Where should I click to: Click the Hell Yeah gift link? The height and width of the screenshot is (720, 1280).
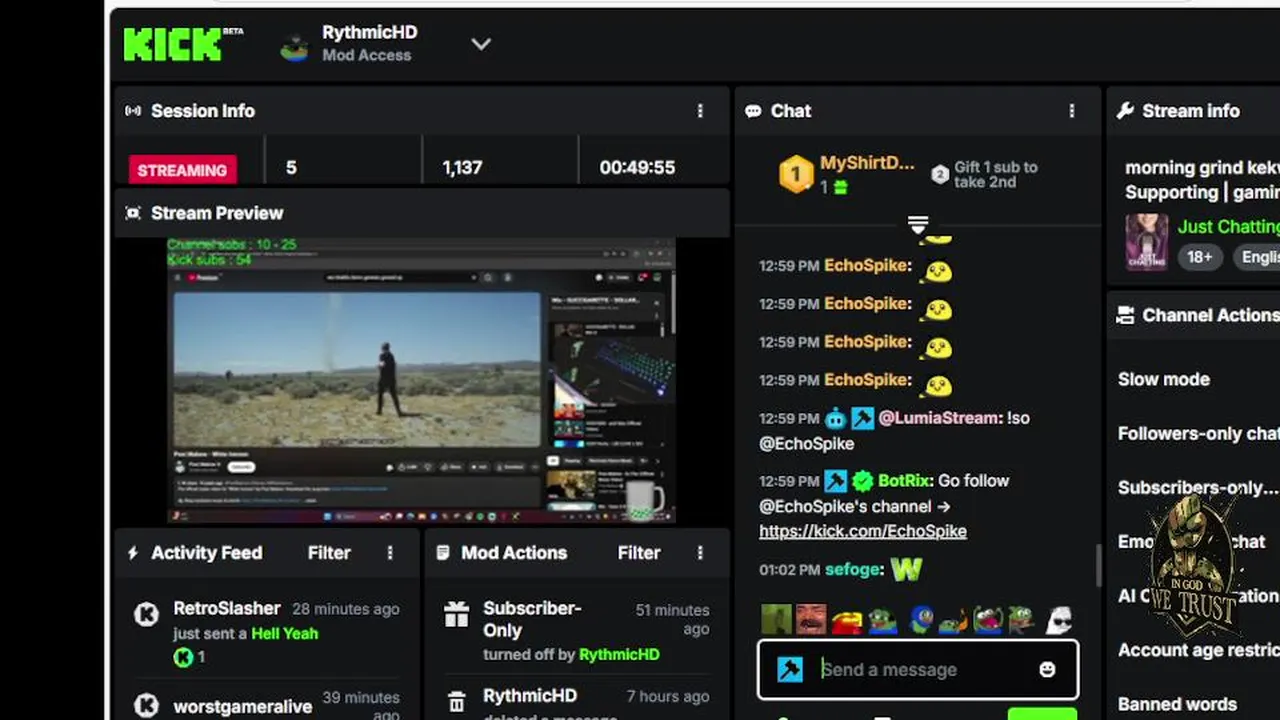point(284,633)
